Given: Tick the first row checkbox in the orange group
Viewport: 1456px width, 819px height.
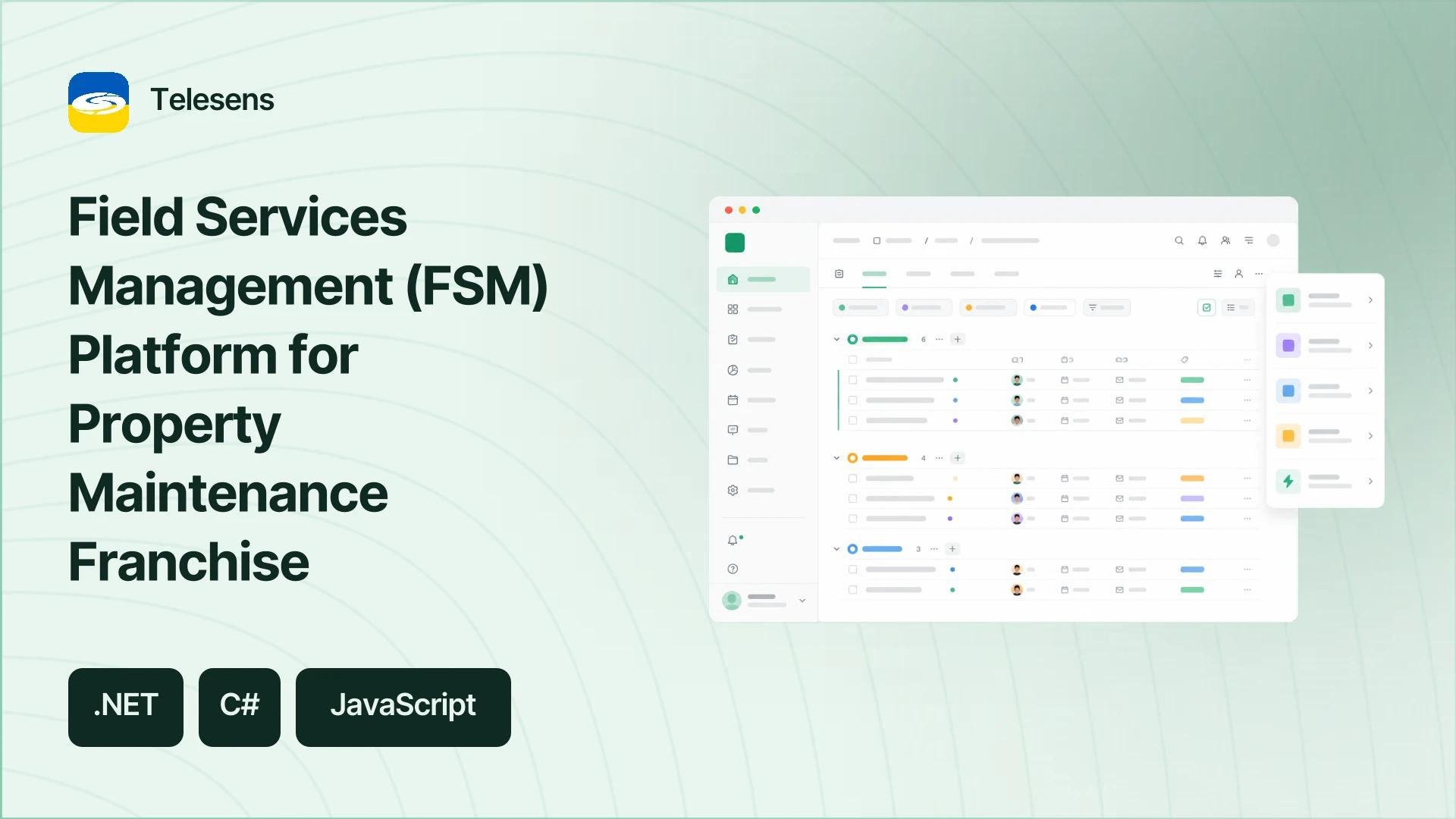Looking at the screenshot, I should tap(852, 479).
